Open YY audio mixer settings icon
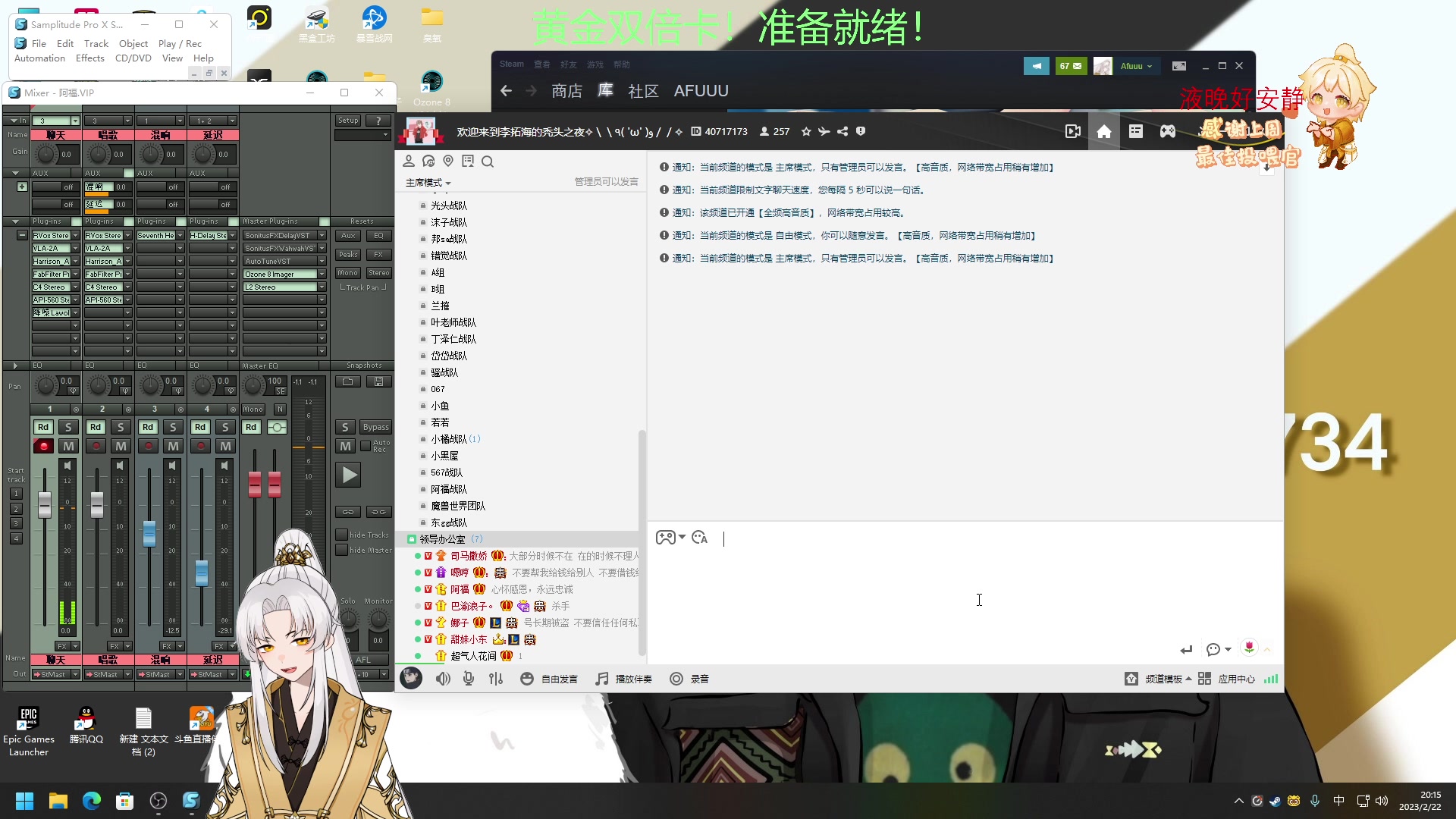The image size is (1456, 819). click(x=496, y=679)
